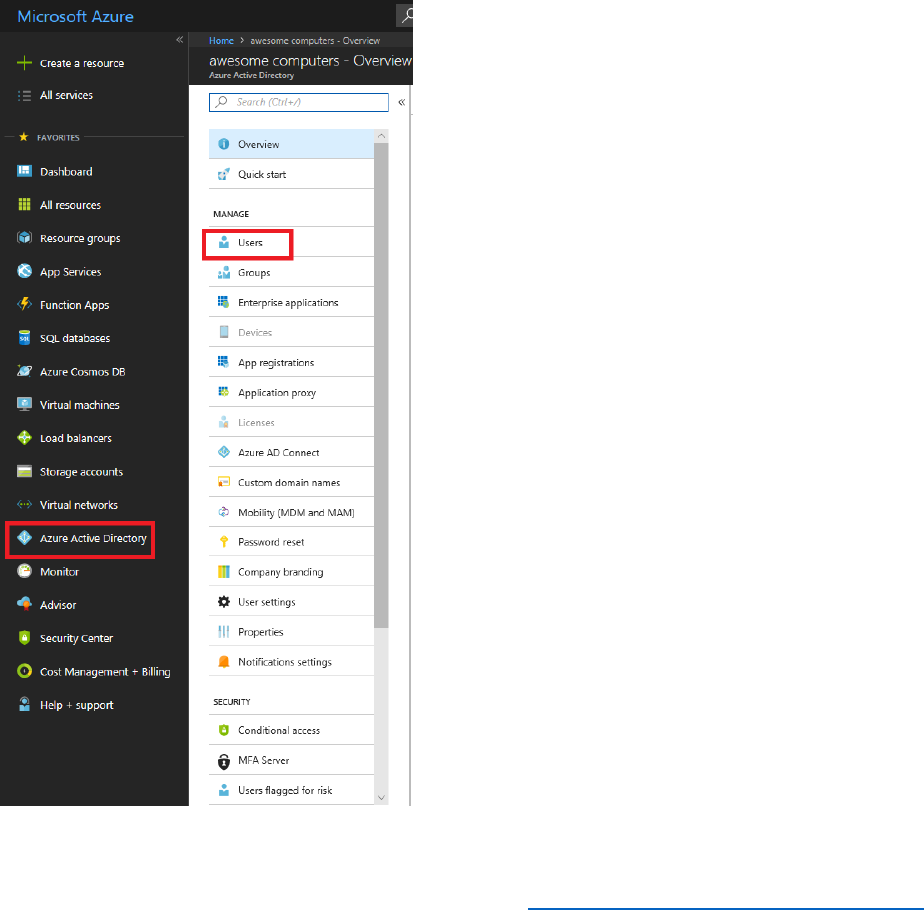
Task: Open Company branding
Action: (291, 572)
